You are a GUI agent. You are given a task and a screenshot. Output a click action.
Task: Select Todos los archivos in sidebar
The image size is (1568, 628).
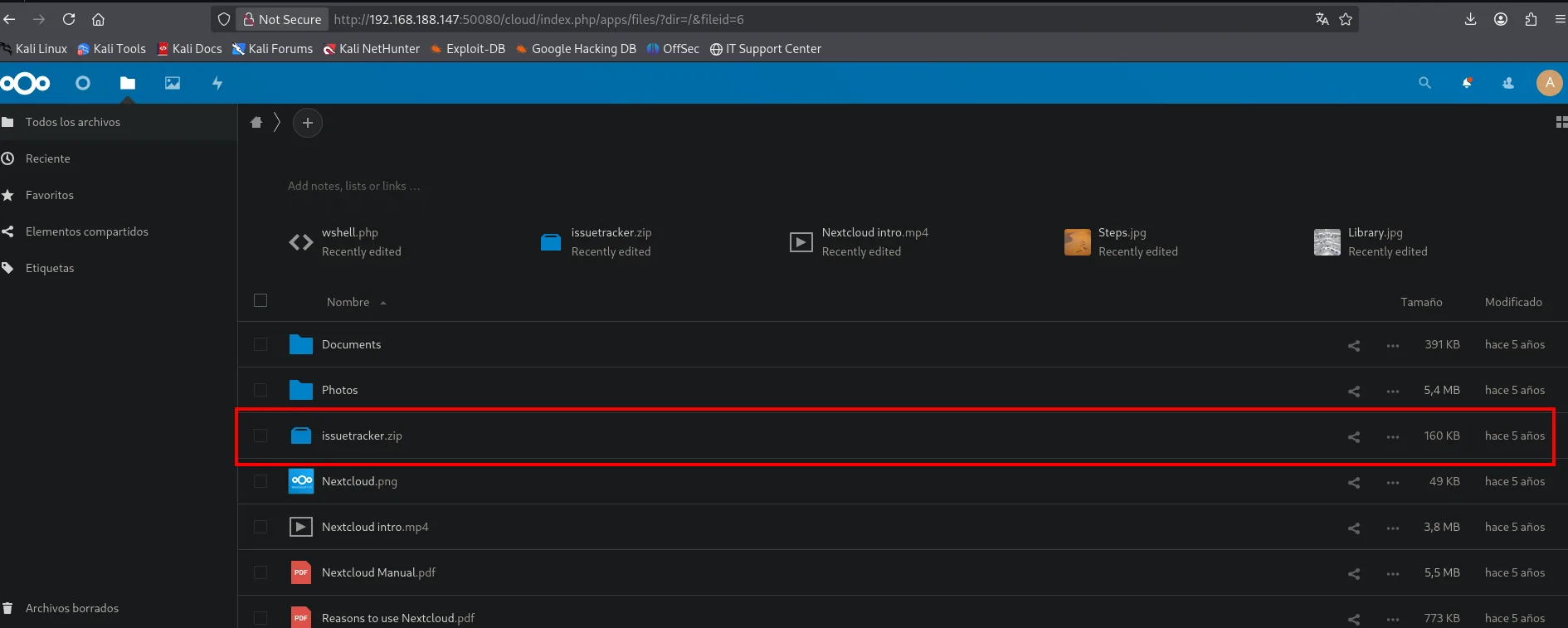pyautogui.click(x=119, y=122)
